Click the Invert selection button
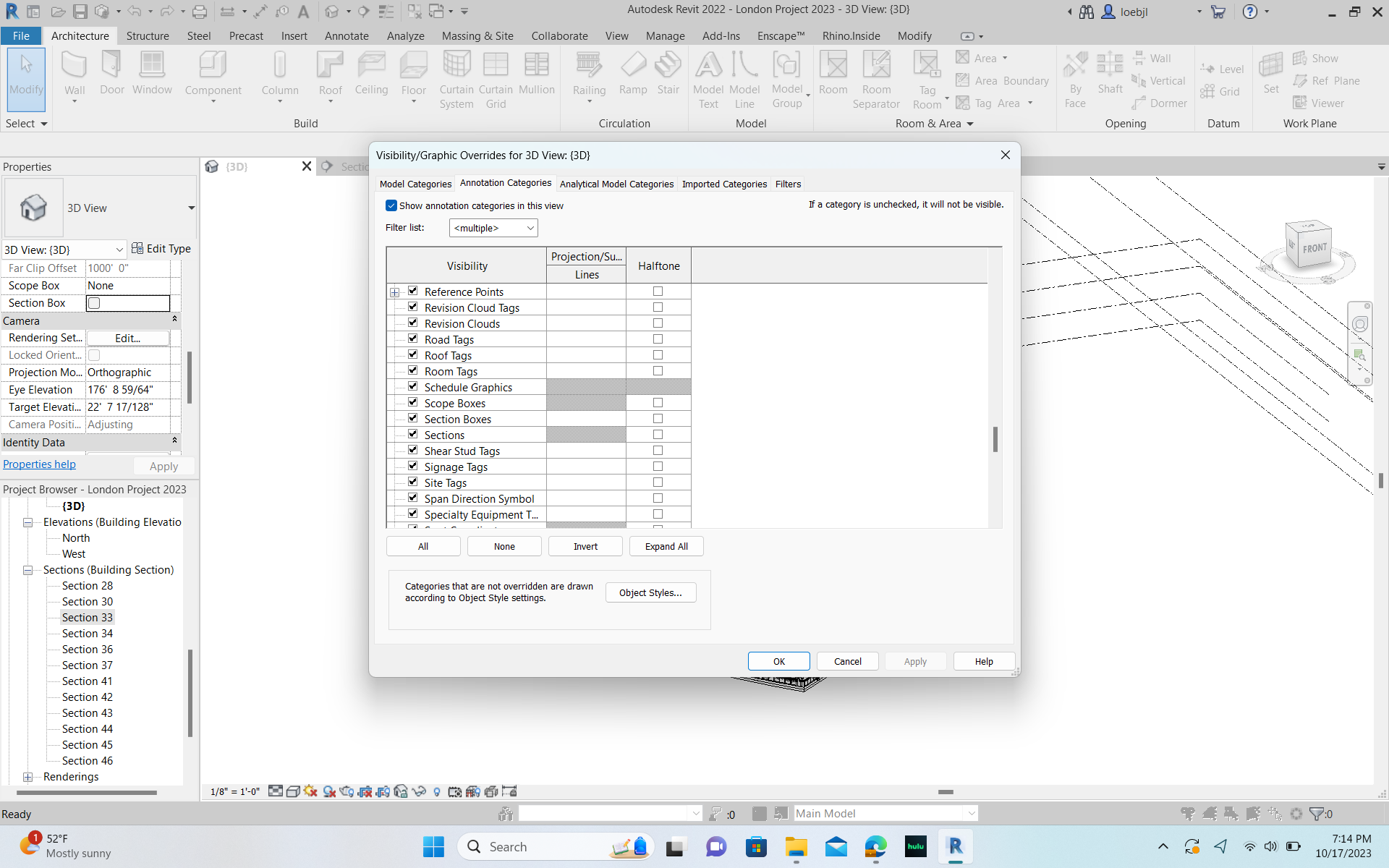The width and height of the screenshot is (1389, 868). click(x=585, y=545)
